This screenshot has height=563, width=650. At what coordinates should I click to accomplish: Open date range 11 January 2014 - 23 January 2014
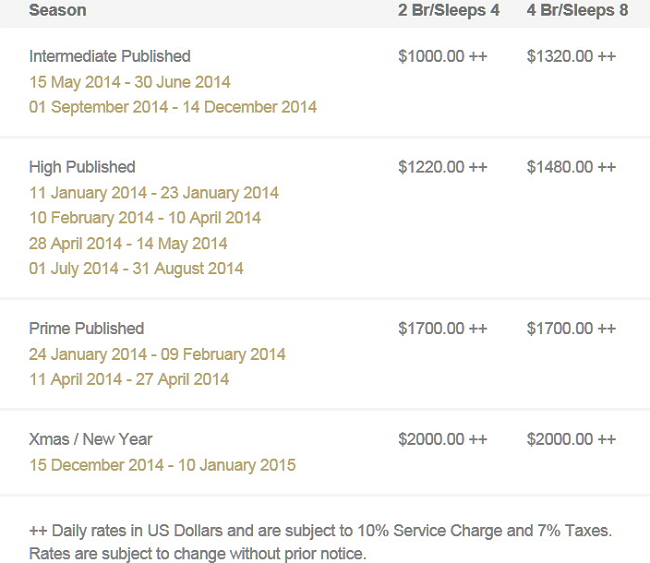(x=154, y=193)
